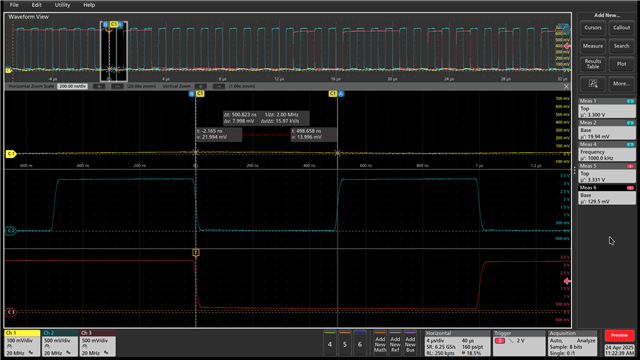
Task: Click Add New Ref
Action: (x=395, y=344)
